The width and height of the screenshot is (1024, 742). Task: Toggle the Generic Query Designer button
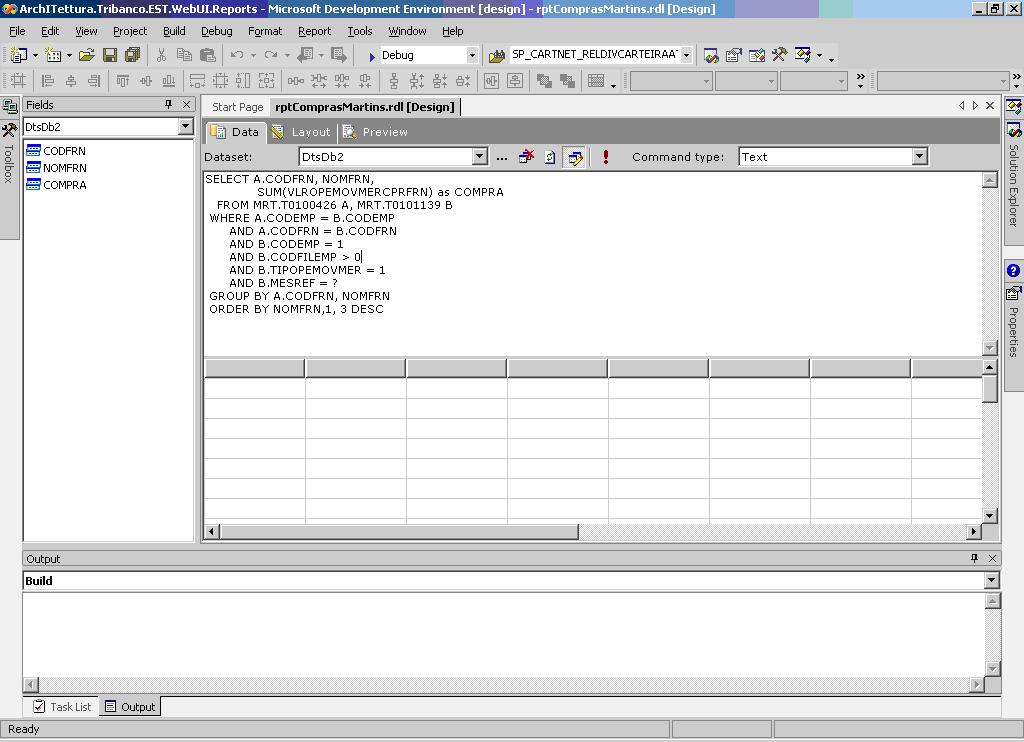[574, 157]
